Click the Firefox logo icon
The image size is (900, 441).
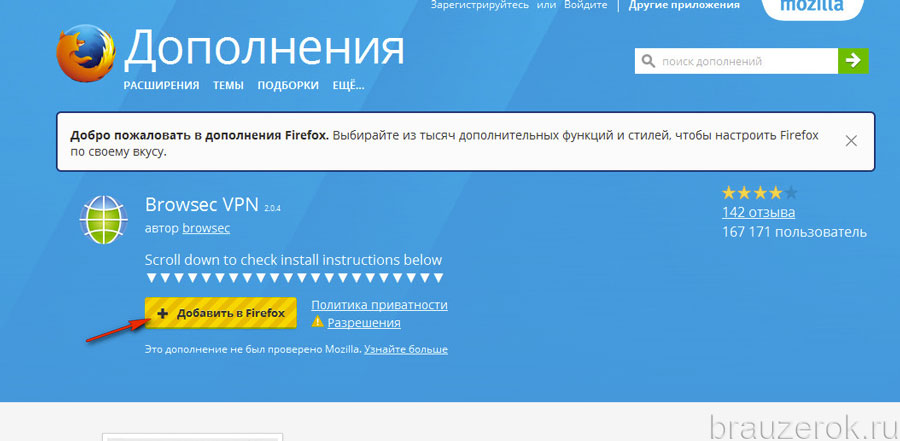(86, 54)
